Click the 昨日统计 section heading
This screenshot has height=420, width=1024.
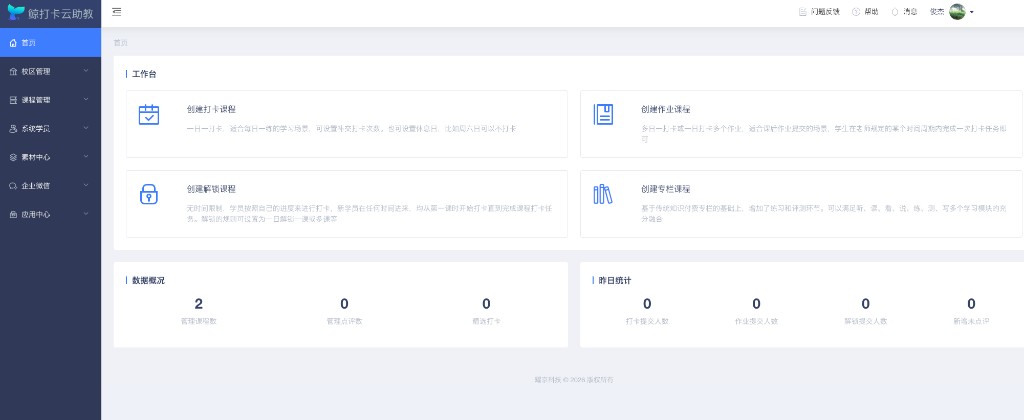615,280
